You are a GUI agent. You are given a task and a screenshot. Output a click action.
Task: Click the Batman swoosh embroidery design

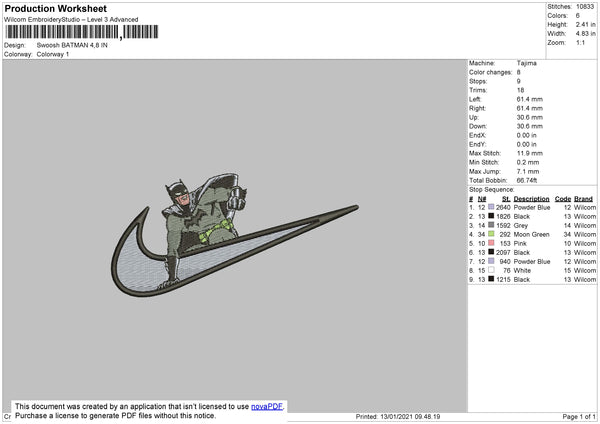[x=235, y=235]
